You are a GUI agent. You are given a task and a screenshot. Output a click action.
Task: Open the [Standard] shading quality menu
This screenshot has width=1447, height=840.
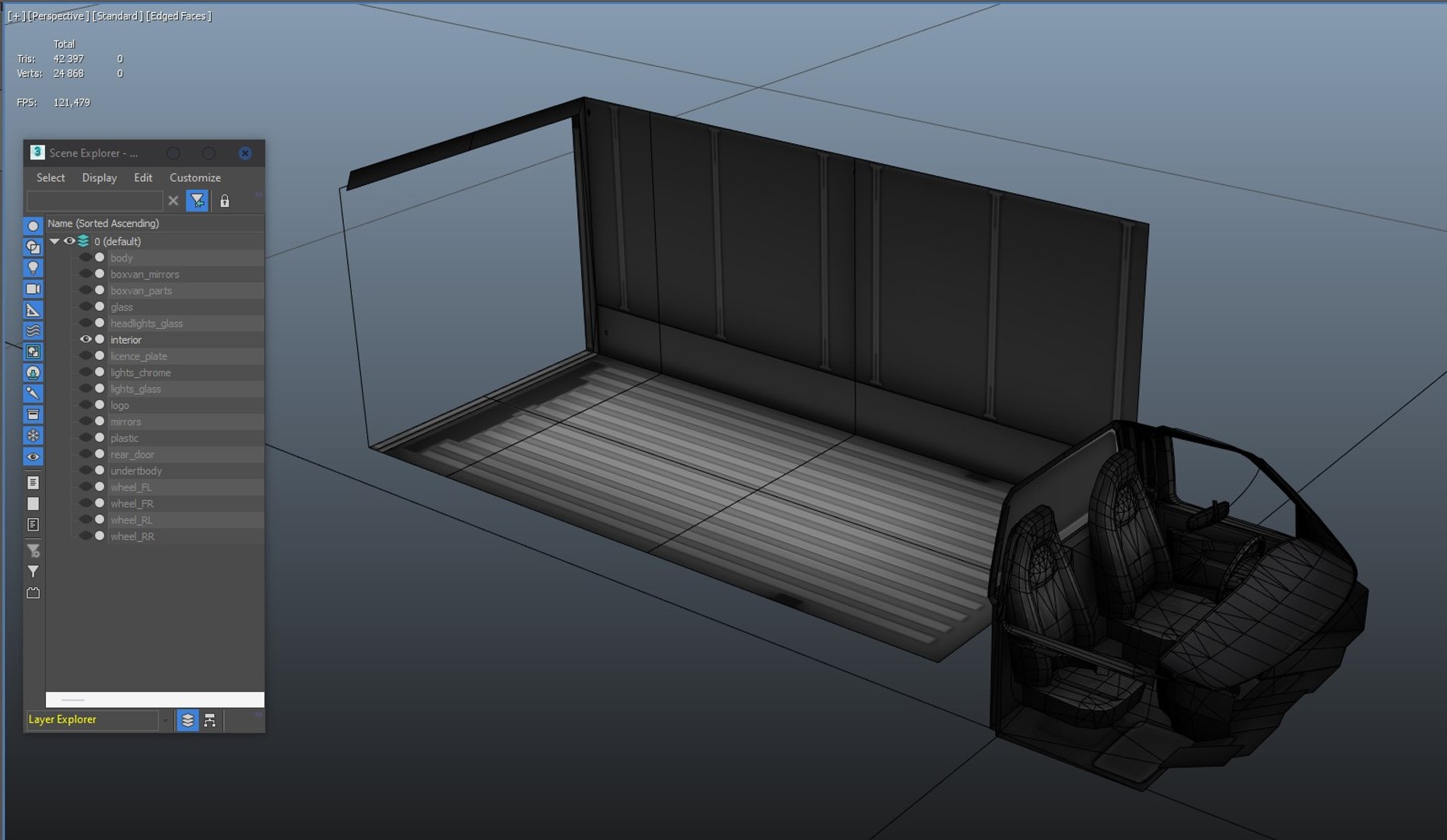point(117,16)
